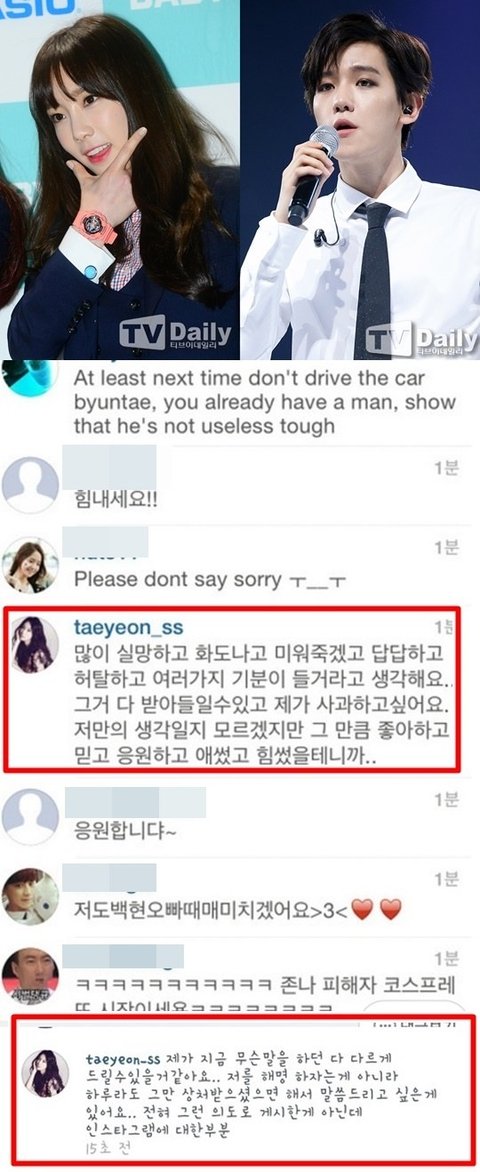Open the avatar next to 'Please dont say sorry'
This screenshot has height=1172, width=480.
[31, 564]
